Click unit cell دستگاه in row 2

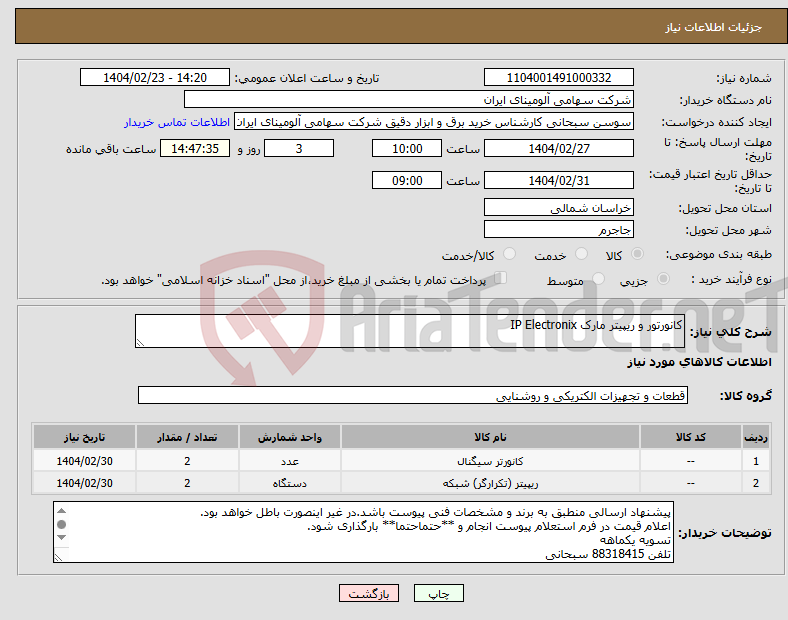tap(290, 483)
